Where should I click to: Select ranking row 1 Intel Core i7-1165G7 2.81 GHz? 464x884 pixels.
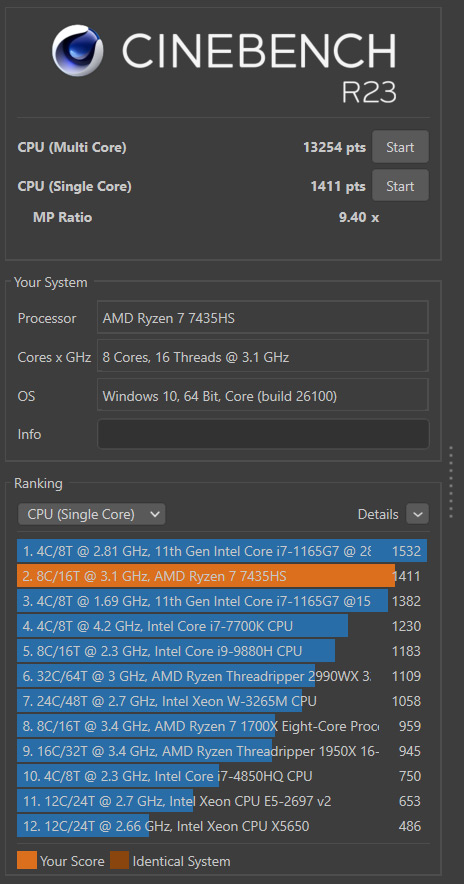[222, 551]
